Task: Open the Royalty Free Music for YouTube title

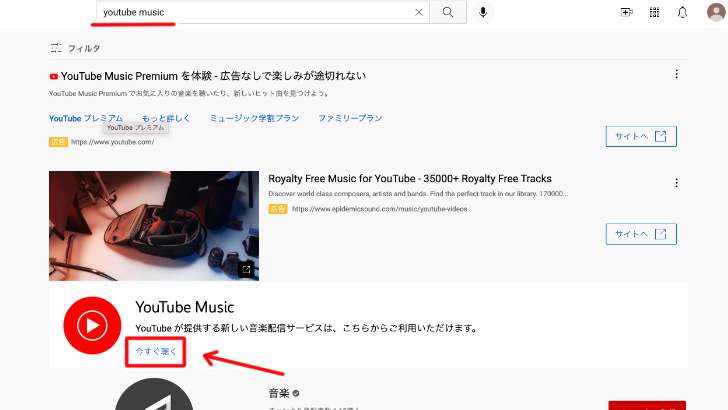Action: point(410,179)
